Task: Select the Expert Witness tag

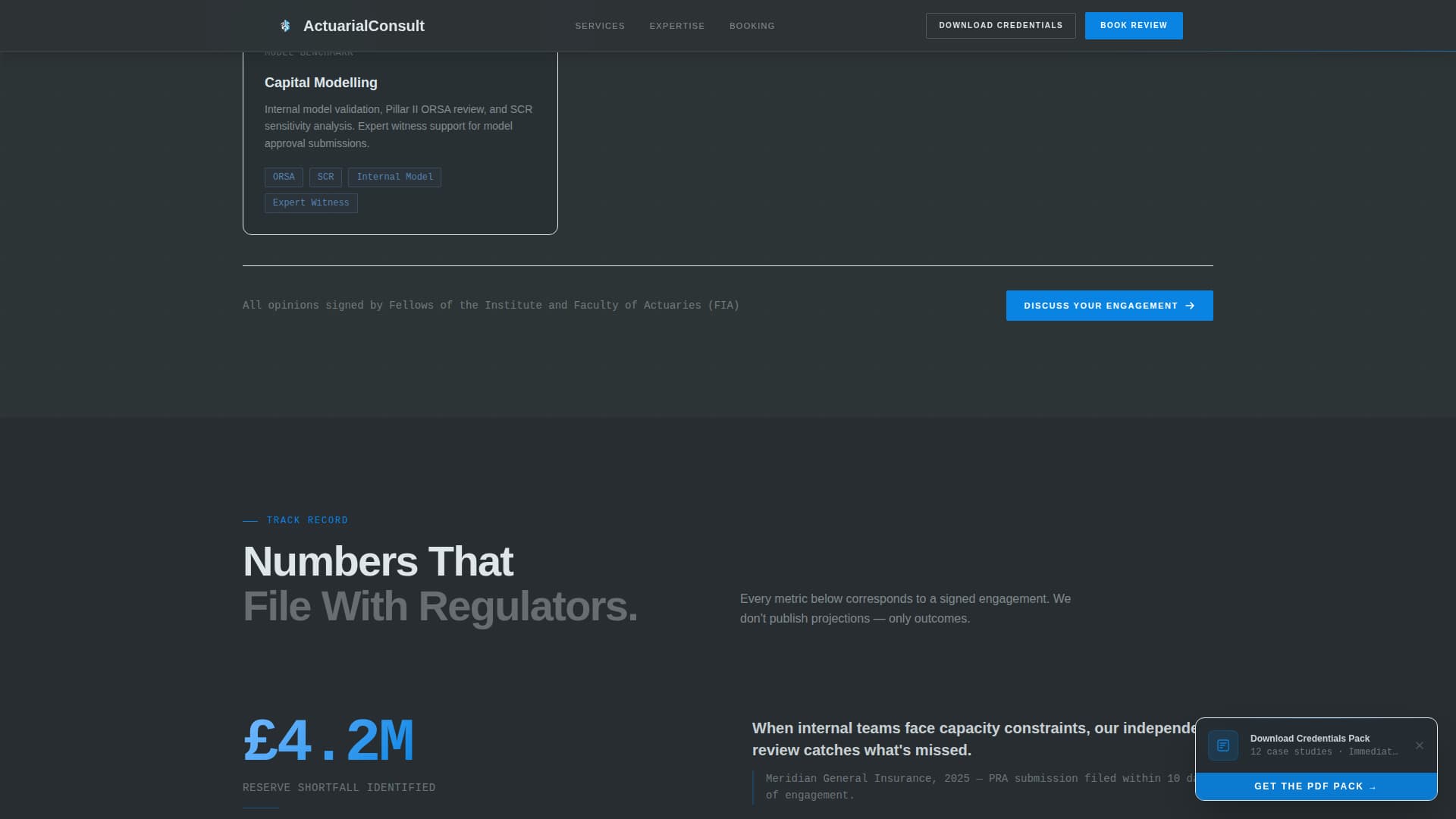Action: [310, 202]
